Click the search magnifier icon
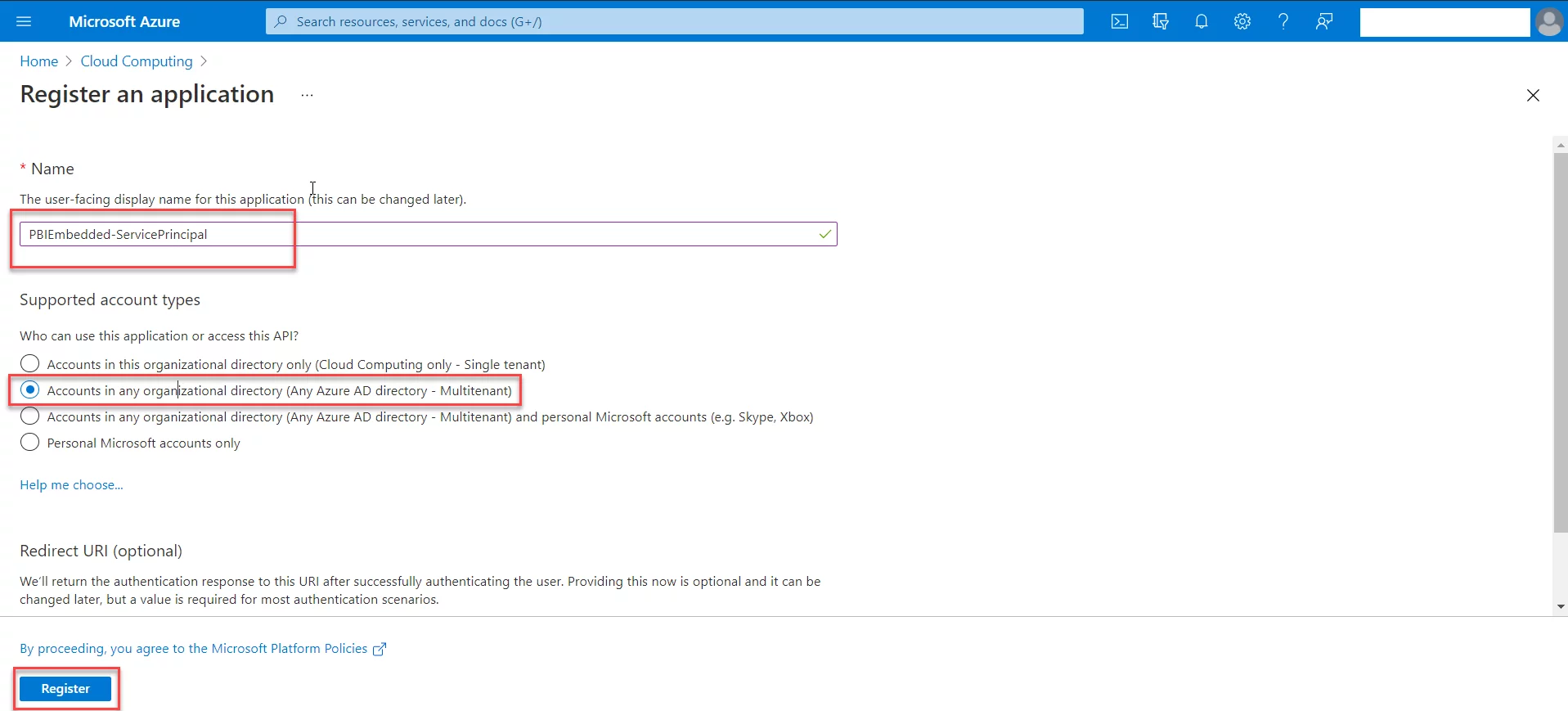This screenshot has height=711, width=1568. pos(281,21)
